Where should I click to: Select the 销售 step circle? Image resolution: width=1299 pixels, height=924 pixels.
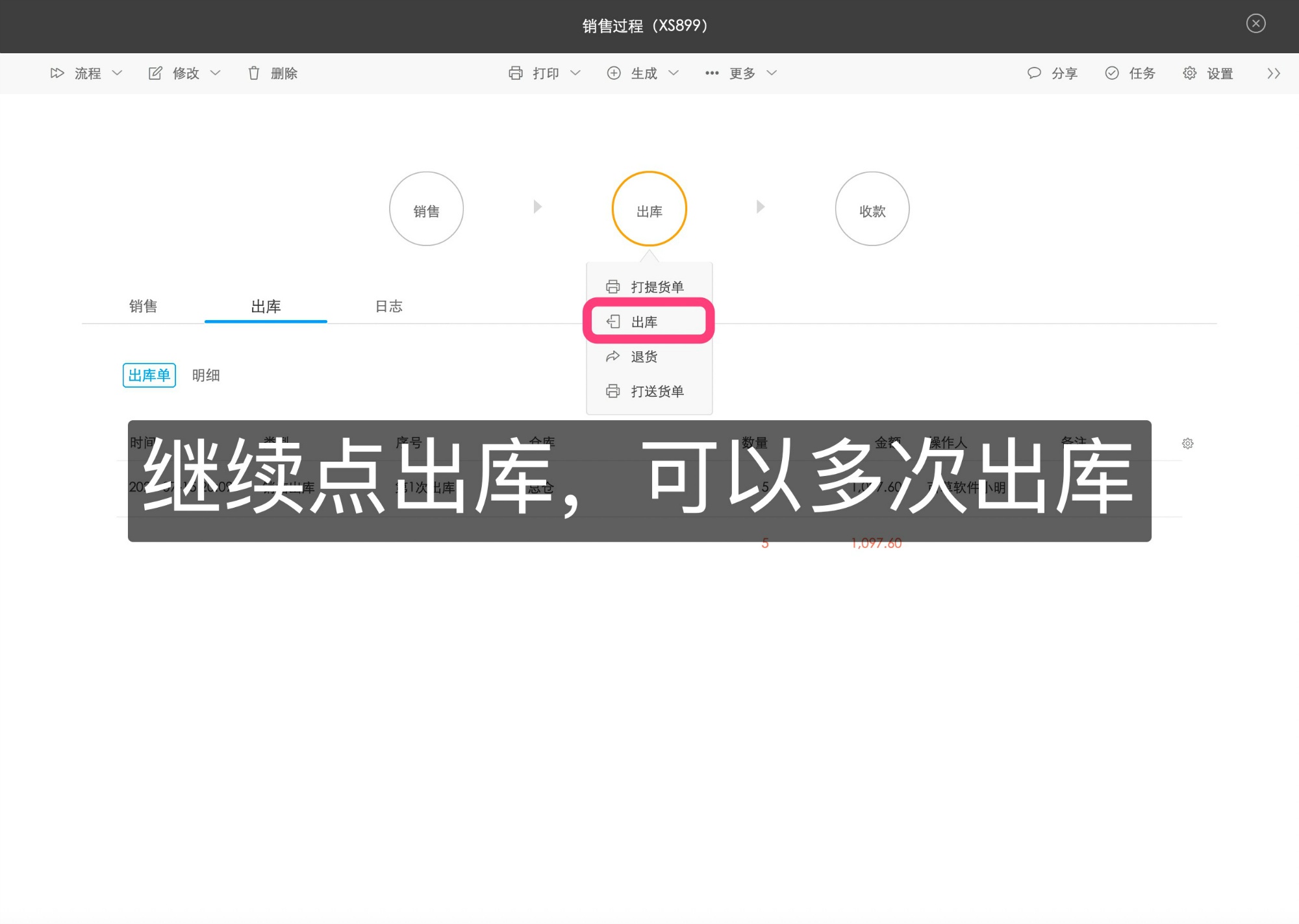(x=426, y=209)
